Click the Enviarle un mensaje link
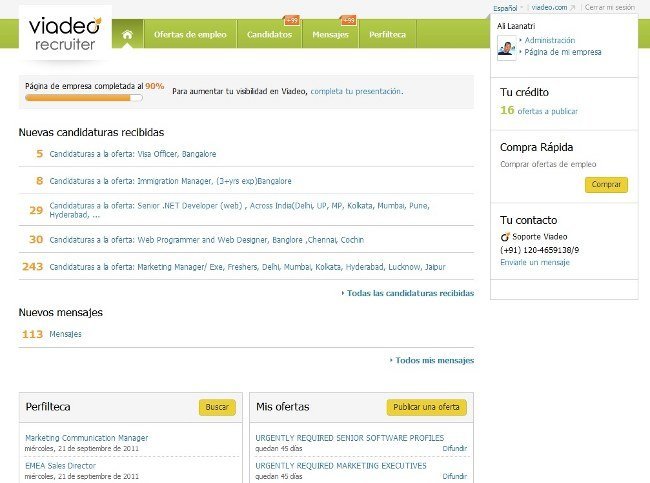This screenshot has width=650, height=483. [x=534, y=262]
